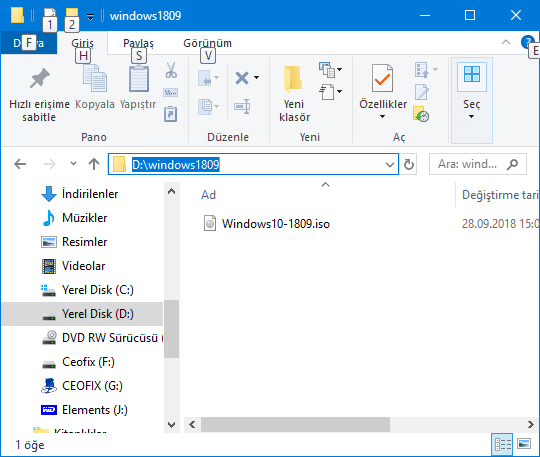Open the Customize Quick Access Toolbar dropdown
This screenshot has width=540, height=457.
(90, 17)
